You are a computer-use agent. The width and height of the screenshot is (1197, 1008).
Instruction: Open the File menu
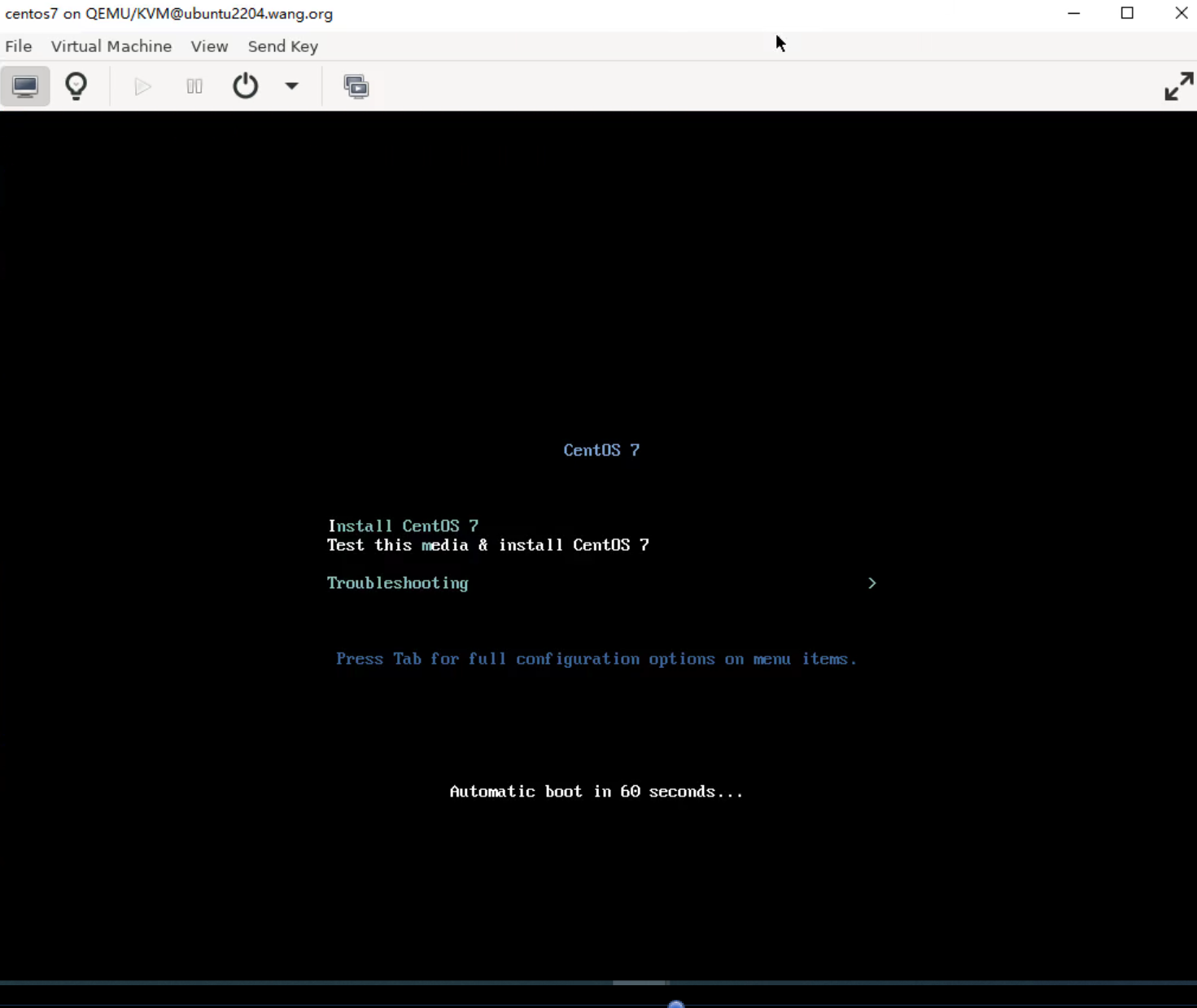coord(19,46)
